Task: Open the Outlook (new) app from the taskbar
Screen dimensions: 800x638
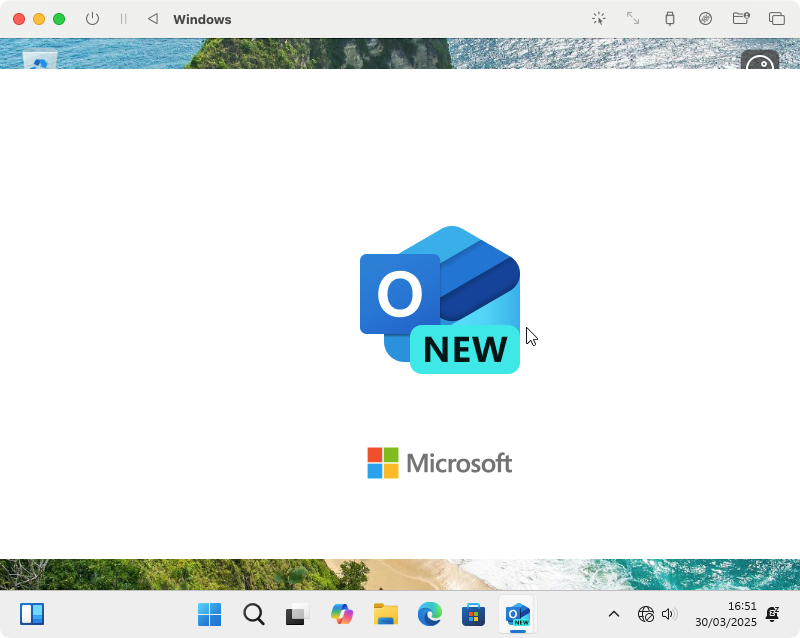Action: 517,614
